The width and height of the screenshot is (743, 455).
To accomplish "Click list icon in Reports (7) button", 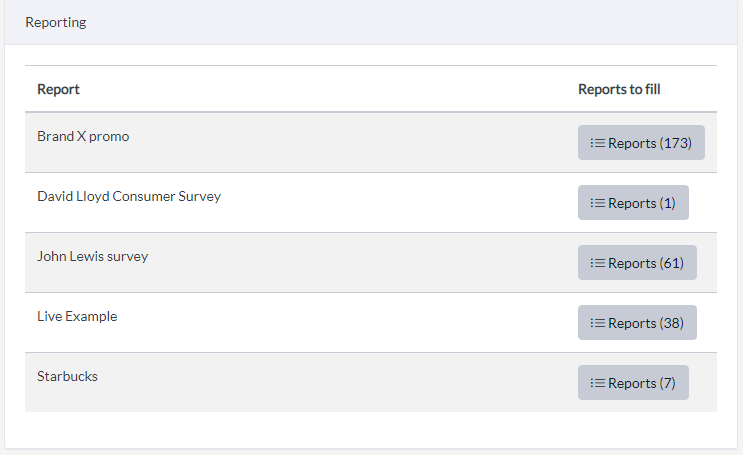I will pyautogui.click(x=598, y=382).
